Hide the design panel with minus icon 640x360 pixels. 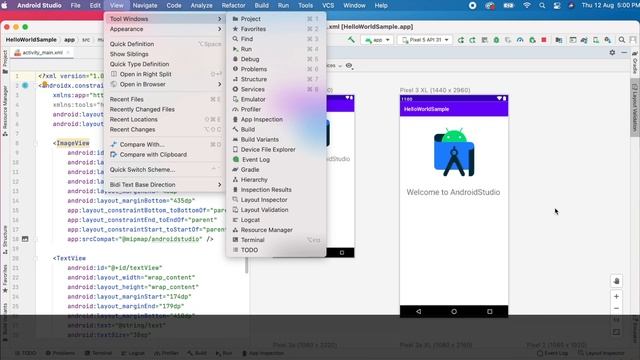[624, 53]
